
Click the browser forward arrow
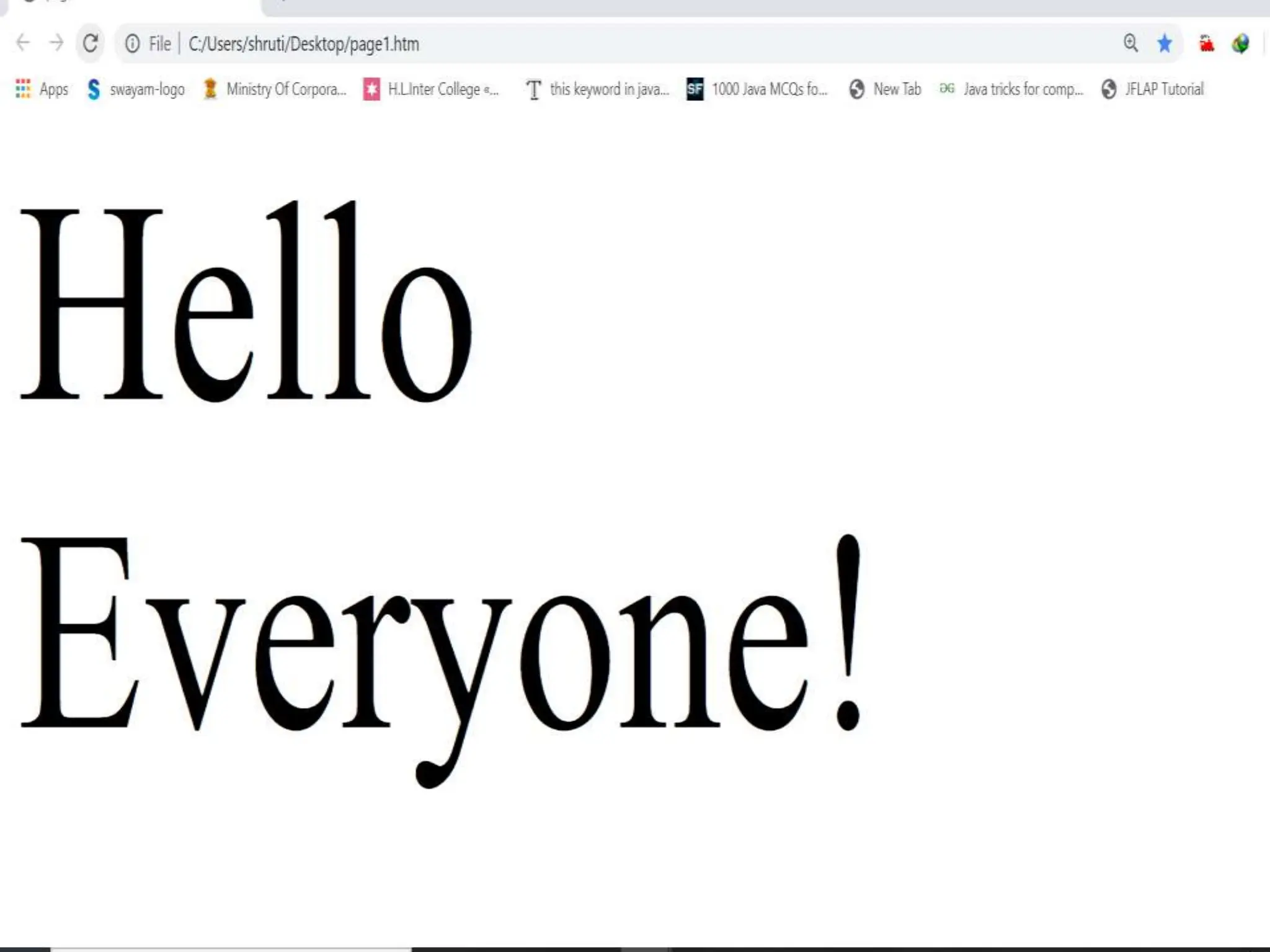(56, 43)
